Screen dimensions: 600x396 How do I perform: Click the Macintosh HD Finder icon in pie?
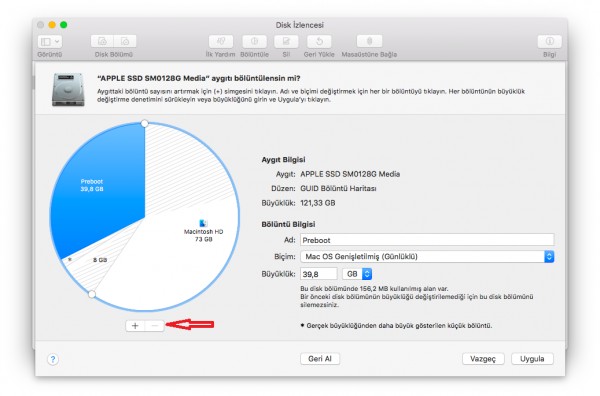pos(203,223)
